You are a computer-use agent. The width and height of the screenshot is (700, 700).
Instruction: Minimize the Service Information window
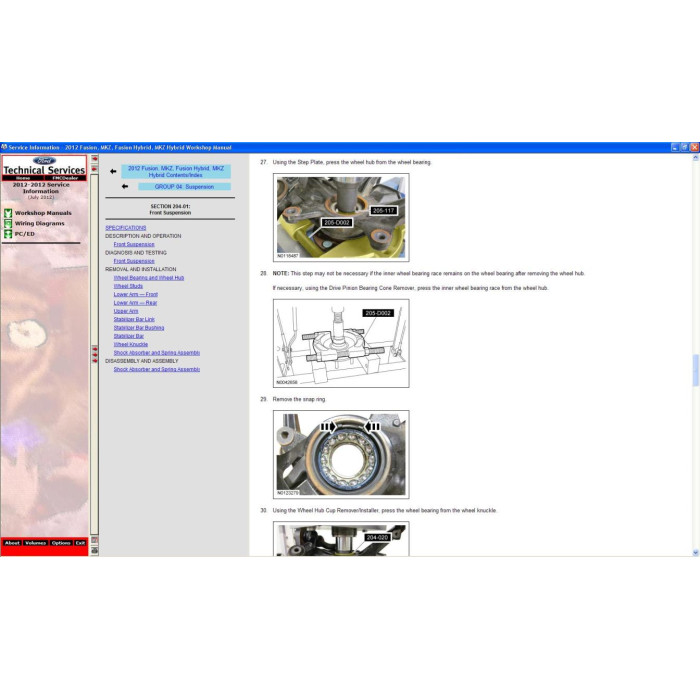[x=675, y=147]
